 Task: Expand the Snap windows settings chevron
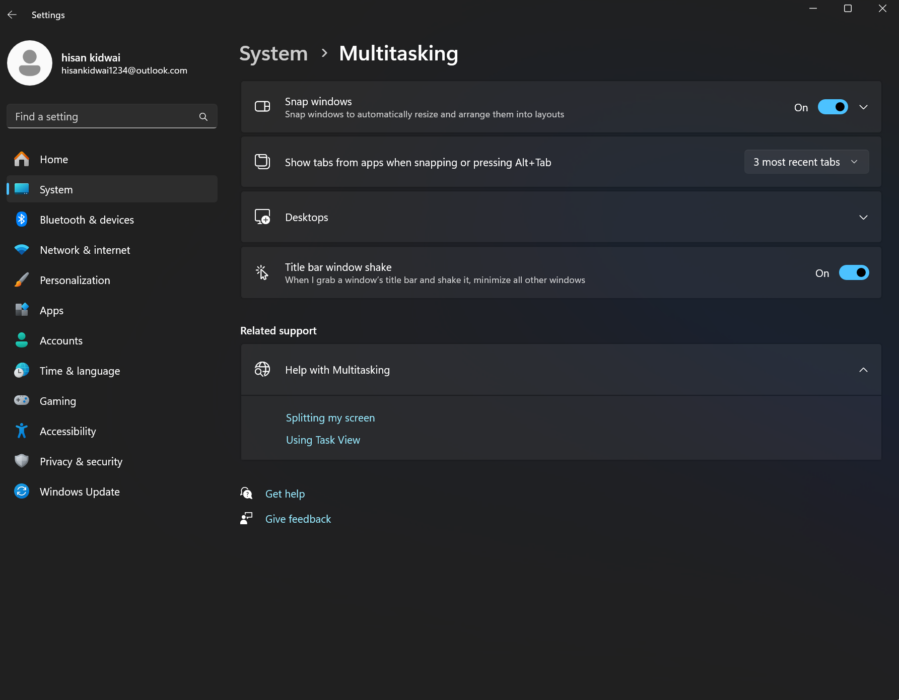(862, 106)
